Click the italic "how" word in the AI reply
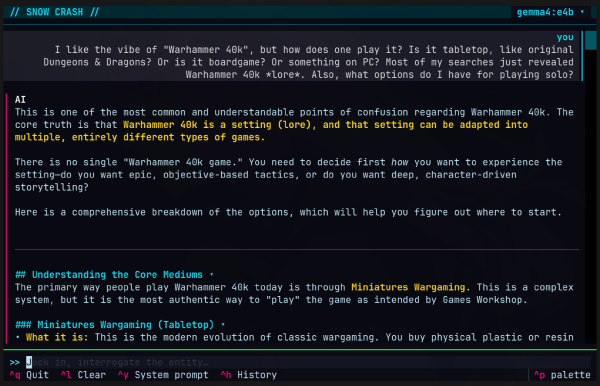This screenshot has width=600, height=386. (399, 162)
